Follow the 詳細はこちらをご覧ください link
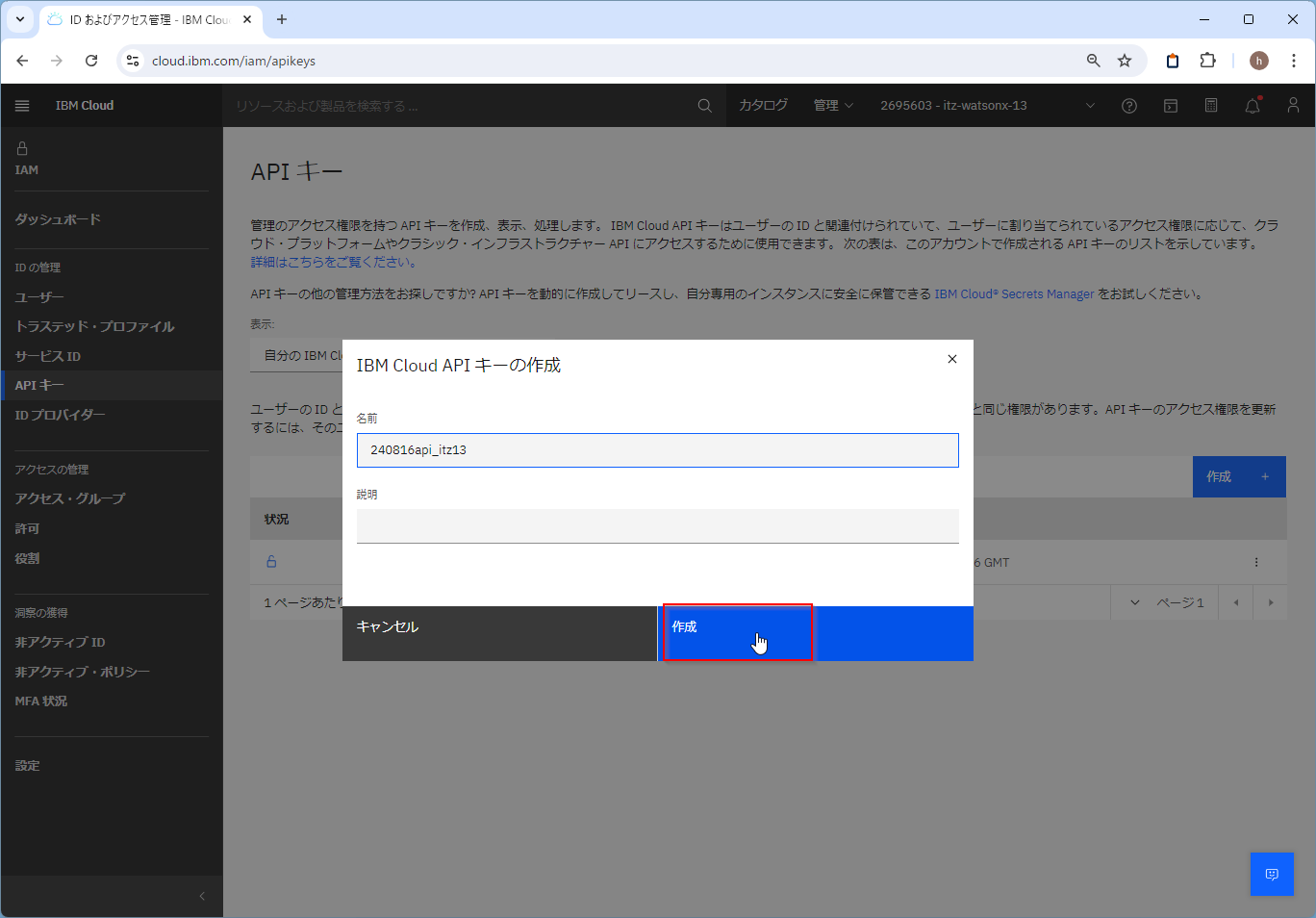This screenshot has height=918, width=1316. [334, 262]
